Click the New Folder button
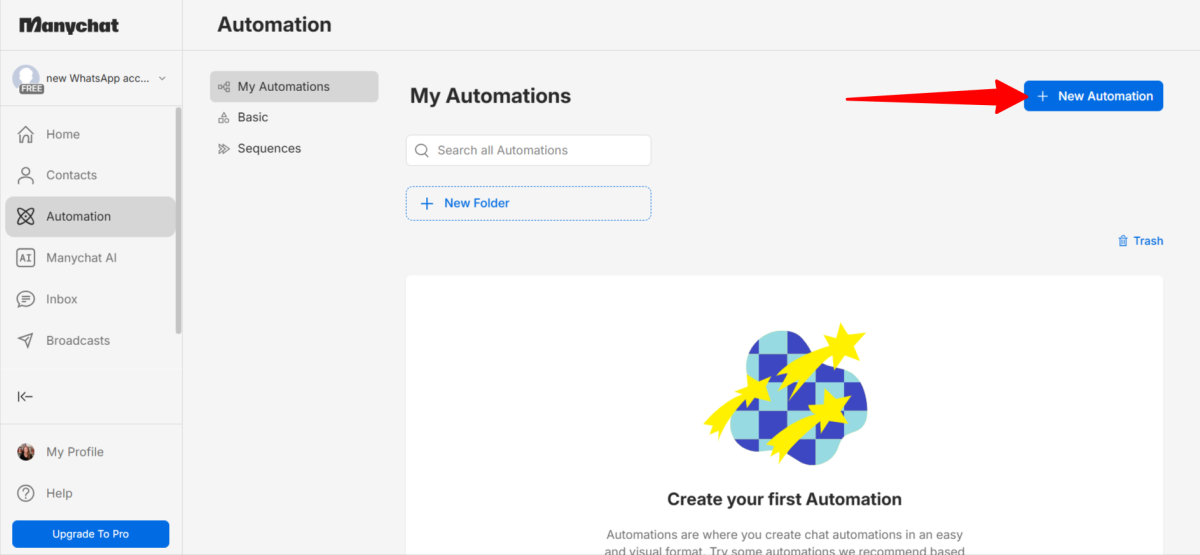 [528, 203]
